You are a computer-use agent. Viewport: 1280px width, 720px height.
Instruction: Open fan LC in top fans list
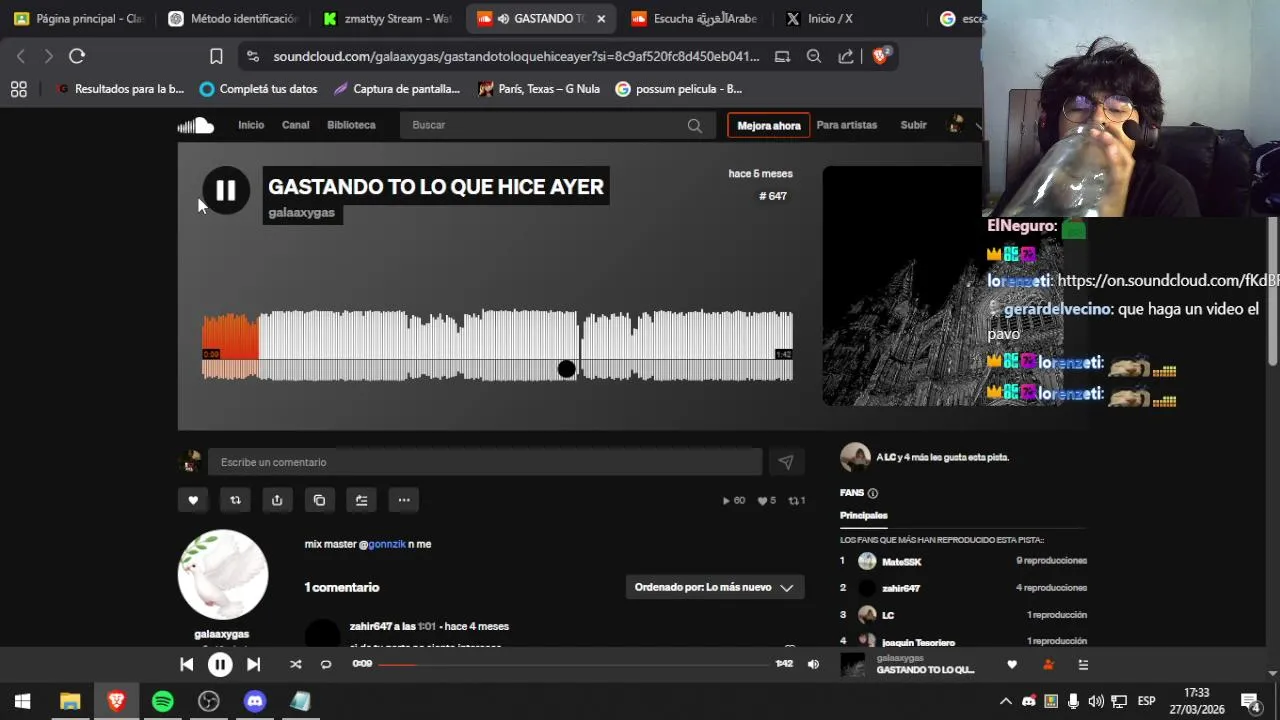click(x=888, y=615)
